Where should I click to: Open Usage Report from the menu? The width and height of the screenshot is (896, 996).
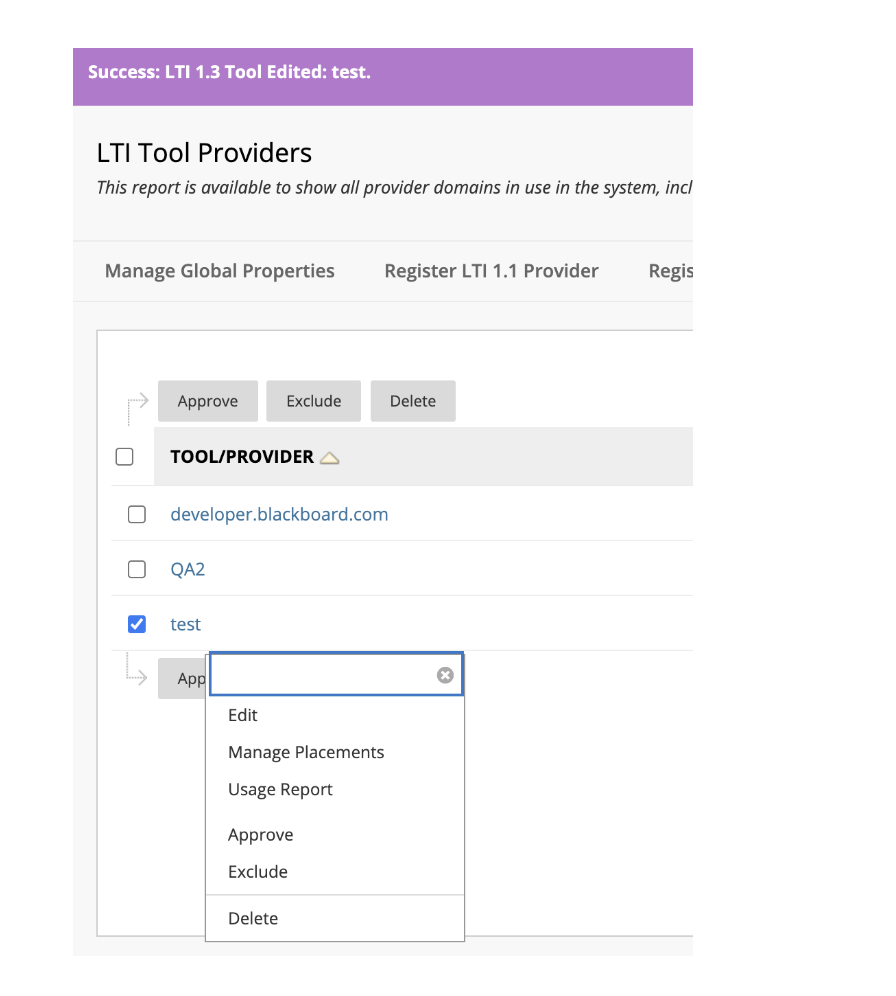pyautogui.click(x=280, y=790)
